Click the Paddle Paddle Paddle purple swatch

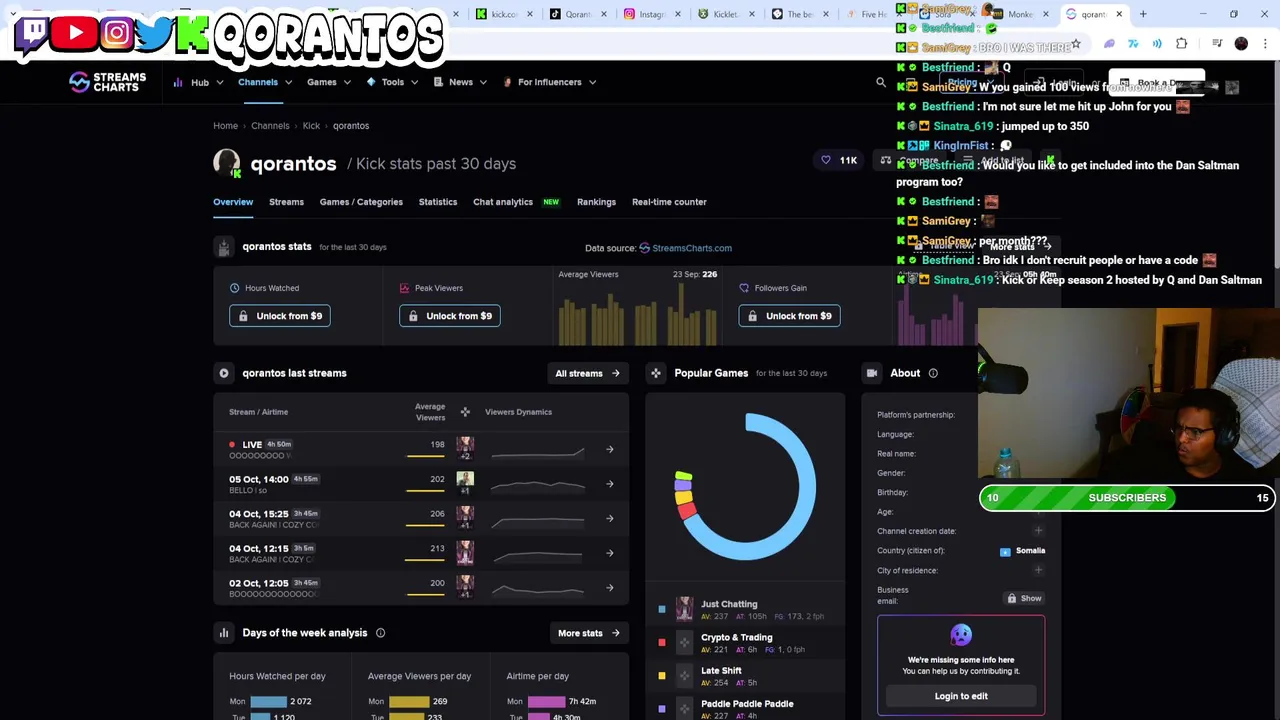pyautogui.click(x=661, y=709)
